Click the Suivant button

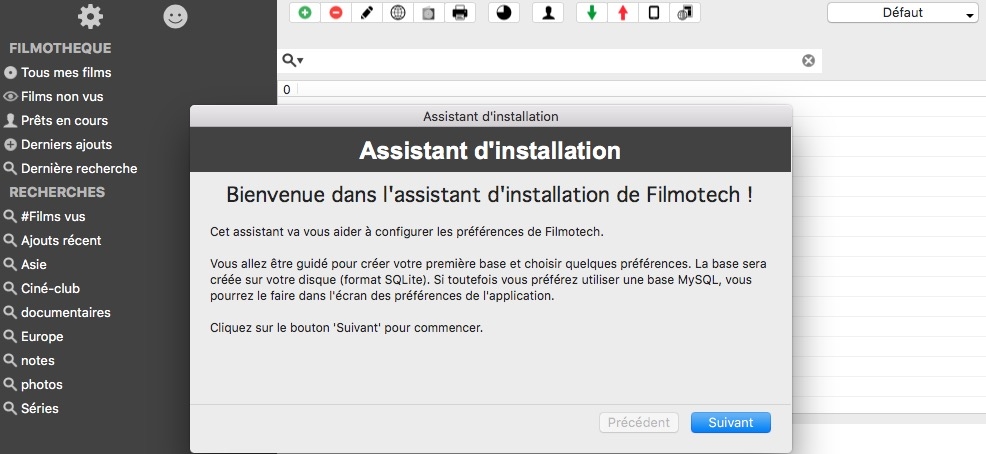730,423
